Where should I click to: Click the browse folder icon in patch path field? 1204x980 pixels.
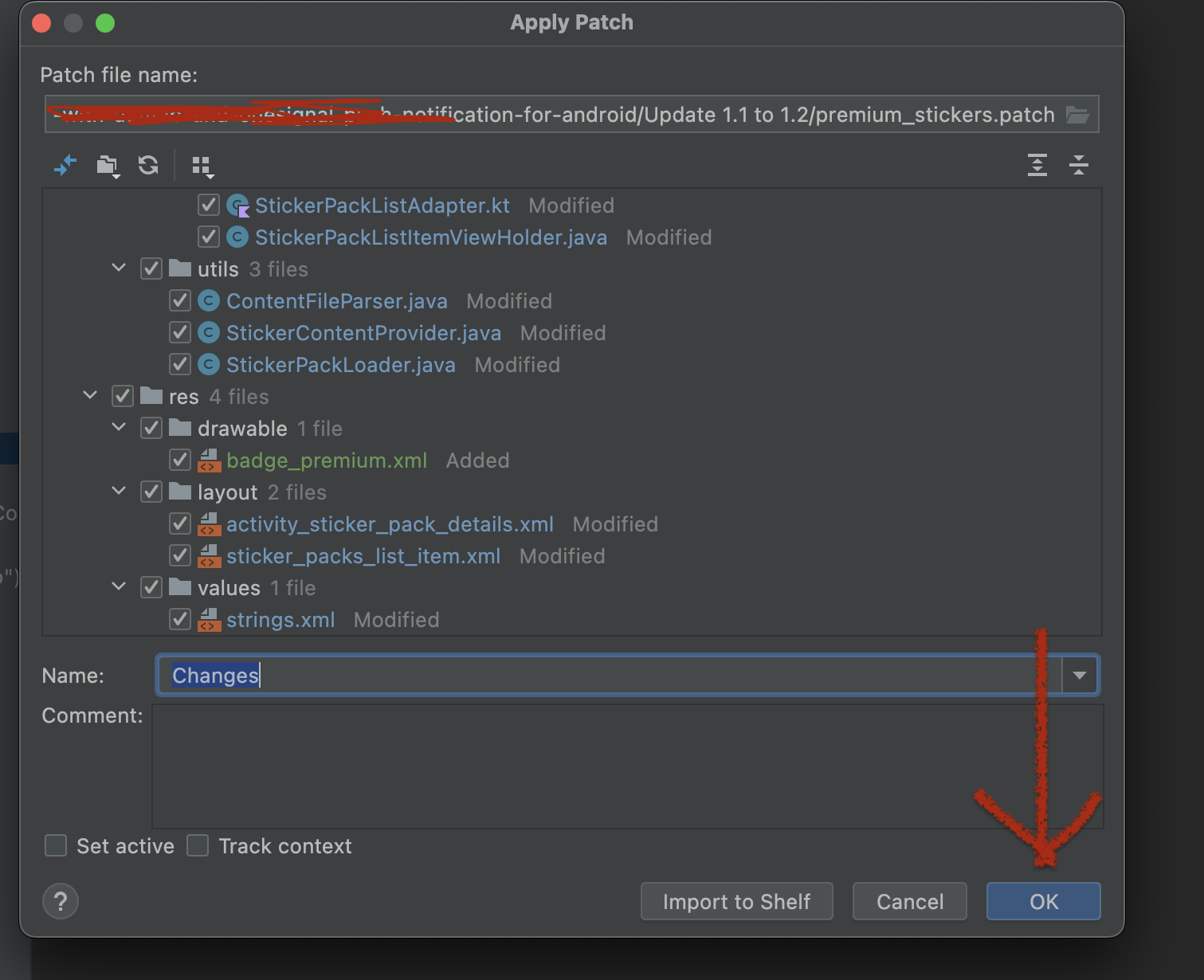pos(1077,115)
